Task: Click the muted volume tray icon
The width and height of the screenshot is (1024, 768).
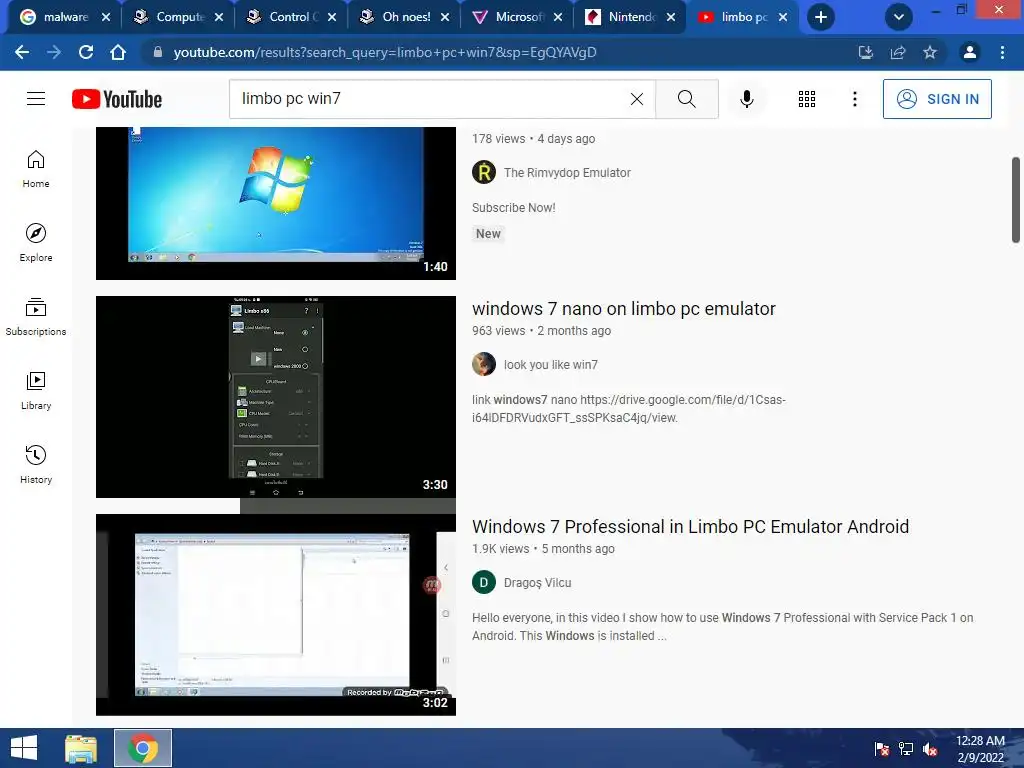Action: pyautogui.click(x=929, y=749)
